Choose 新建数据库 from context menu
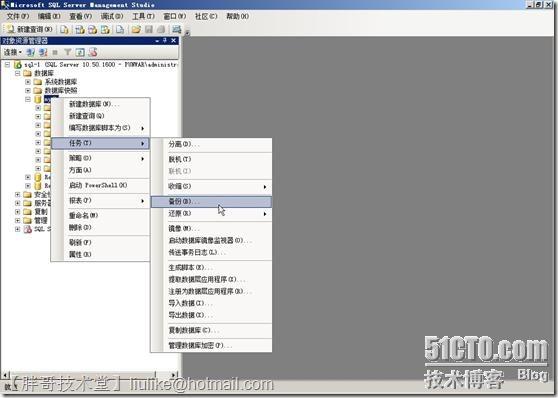 [x=100, y=104]
